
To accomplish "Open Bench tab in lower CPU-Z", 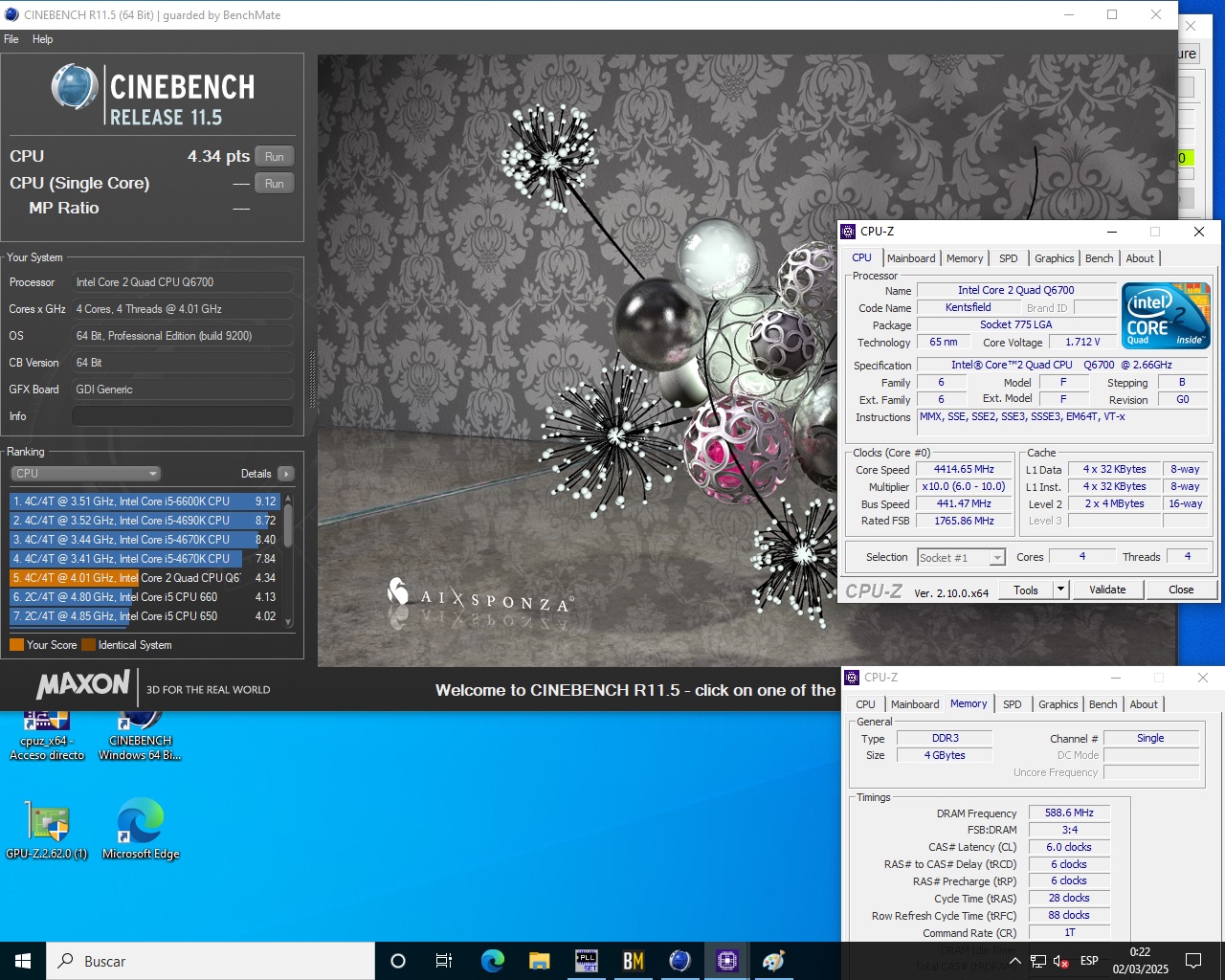I will point(1103,704).
